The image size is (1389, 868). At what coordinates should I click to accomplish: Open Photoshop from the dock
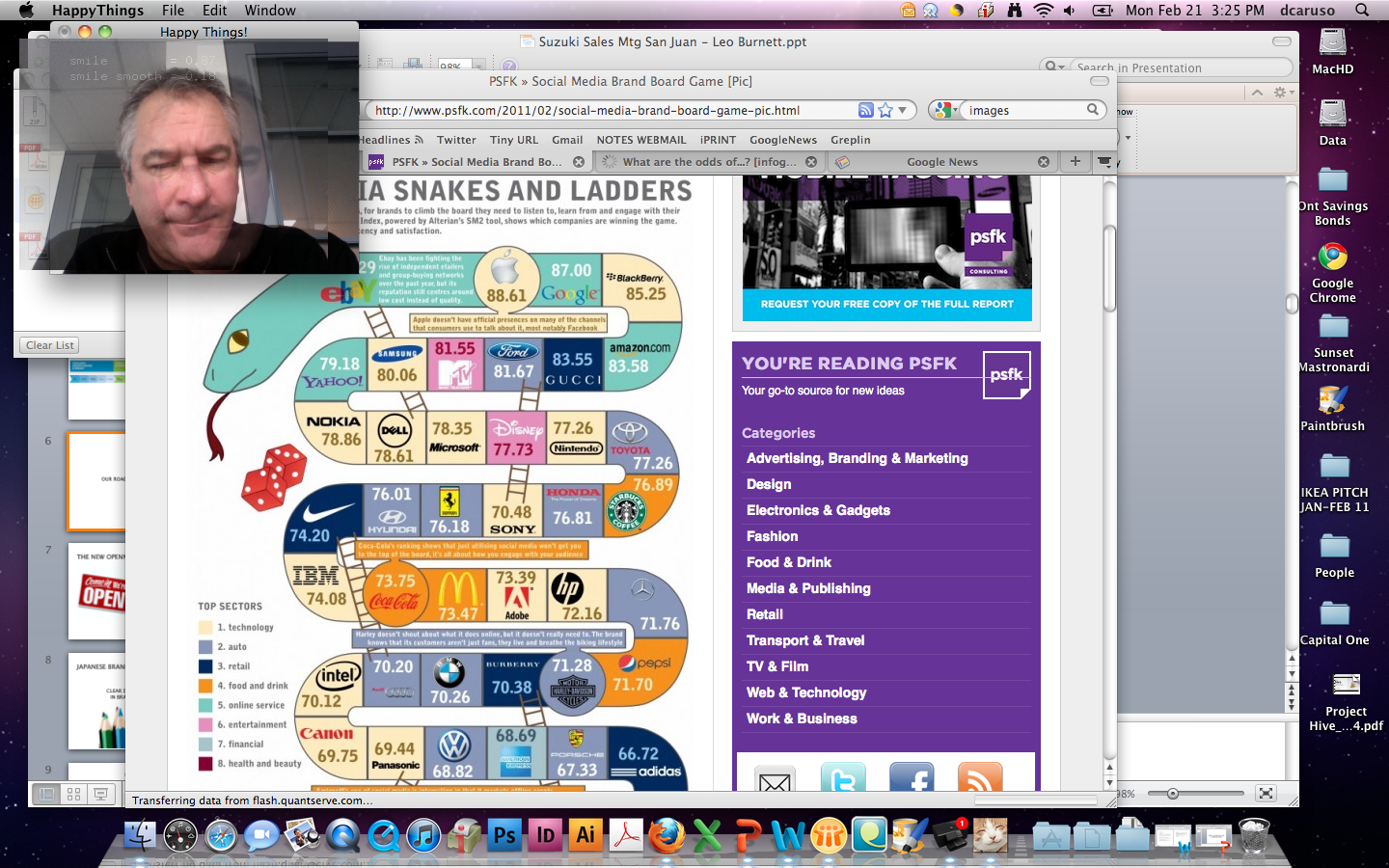pyautogui.click(x=504, y=835)
